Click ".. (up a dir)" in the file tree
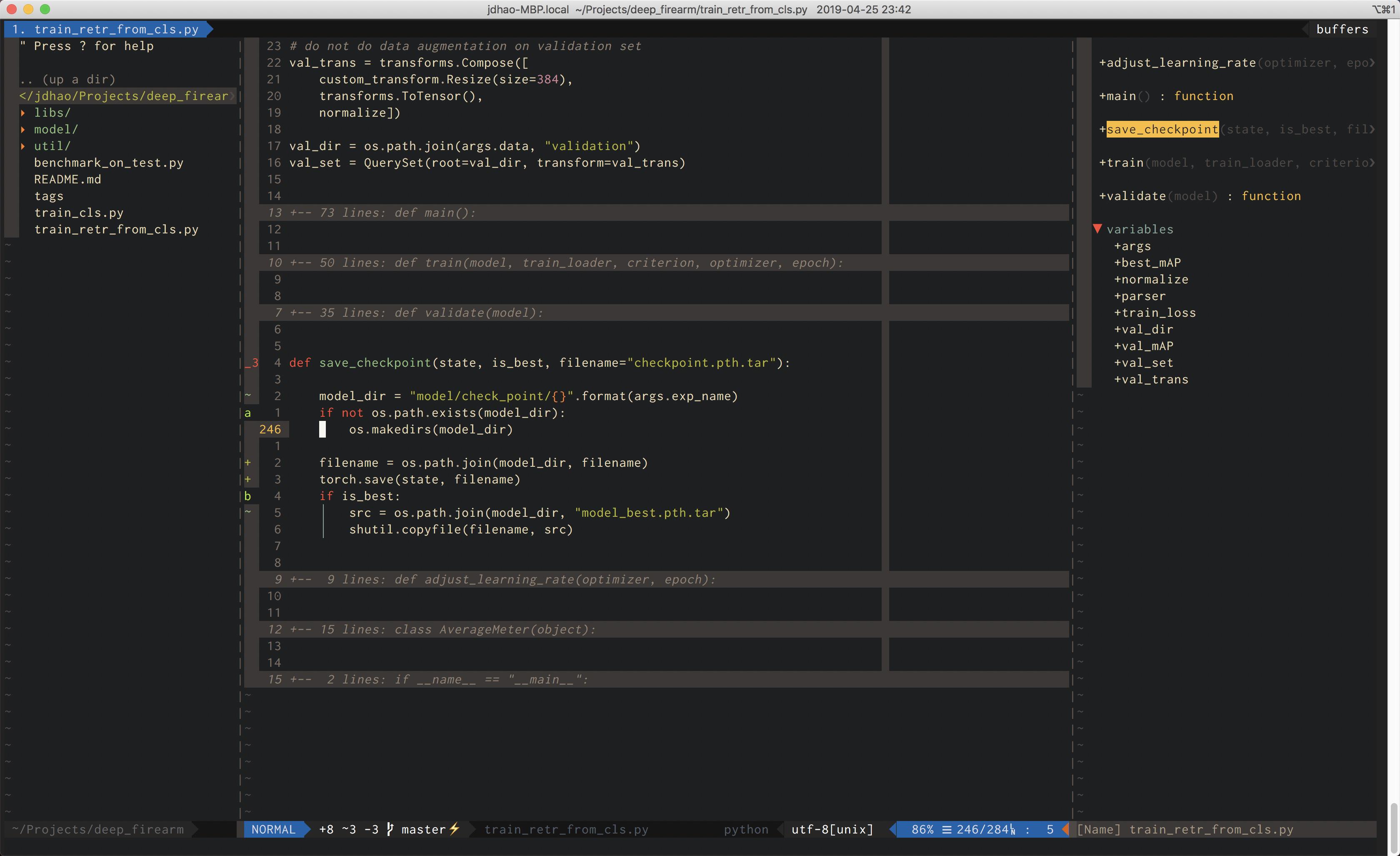 pyautogui.click(x=68, y=79)
